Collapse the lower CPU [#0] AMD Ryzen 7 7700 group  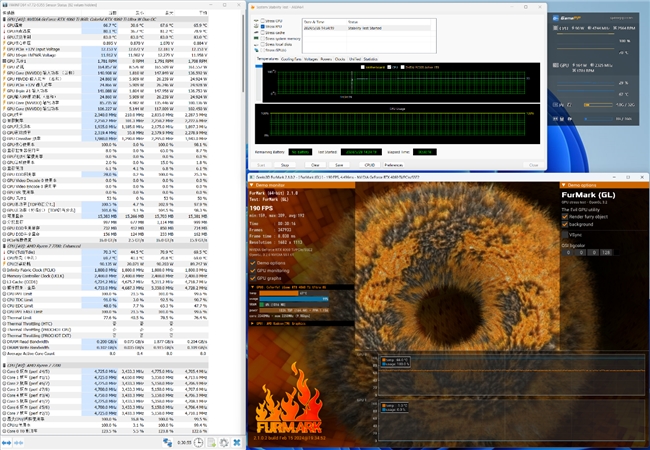[4, 365]
